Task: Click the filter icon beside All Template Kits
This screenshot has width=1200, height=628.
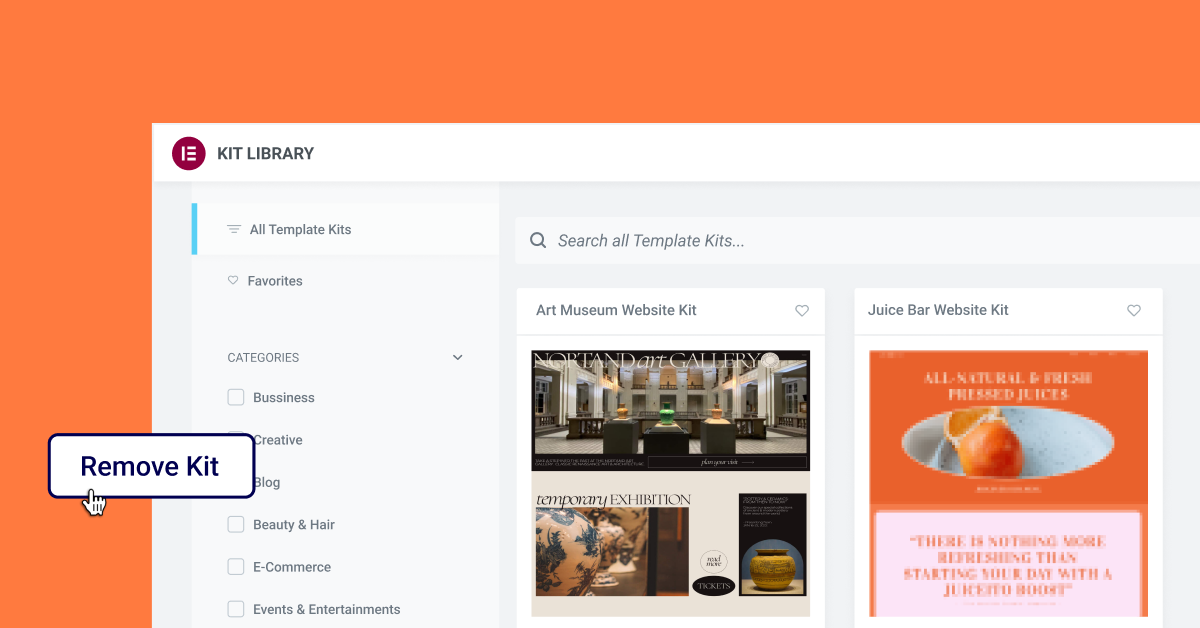Action: pos(234,229)
